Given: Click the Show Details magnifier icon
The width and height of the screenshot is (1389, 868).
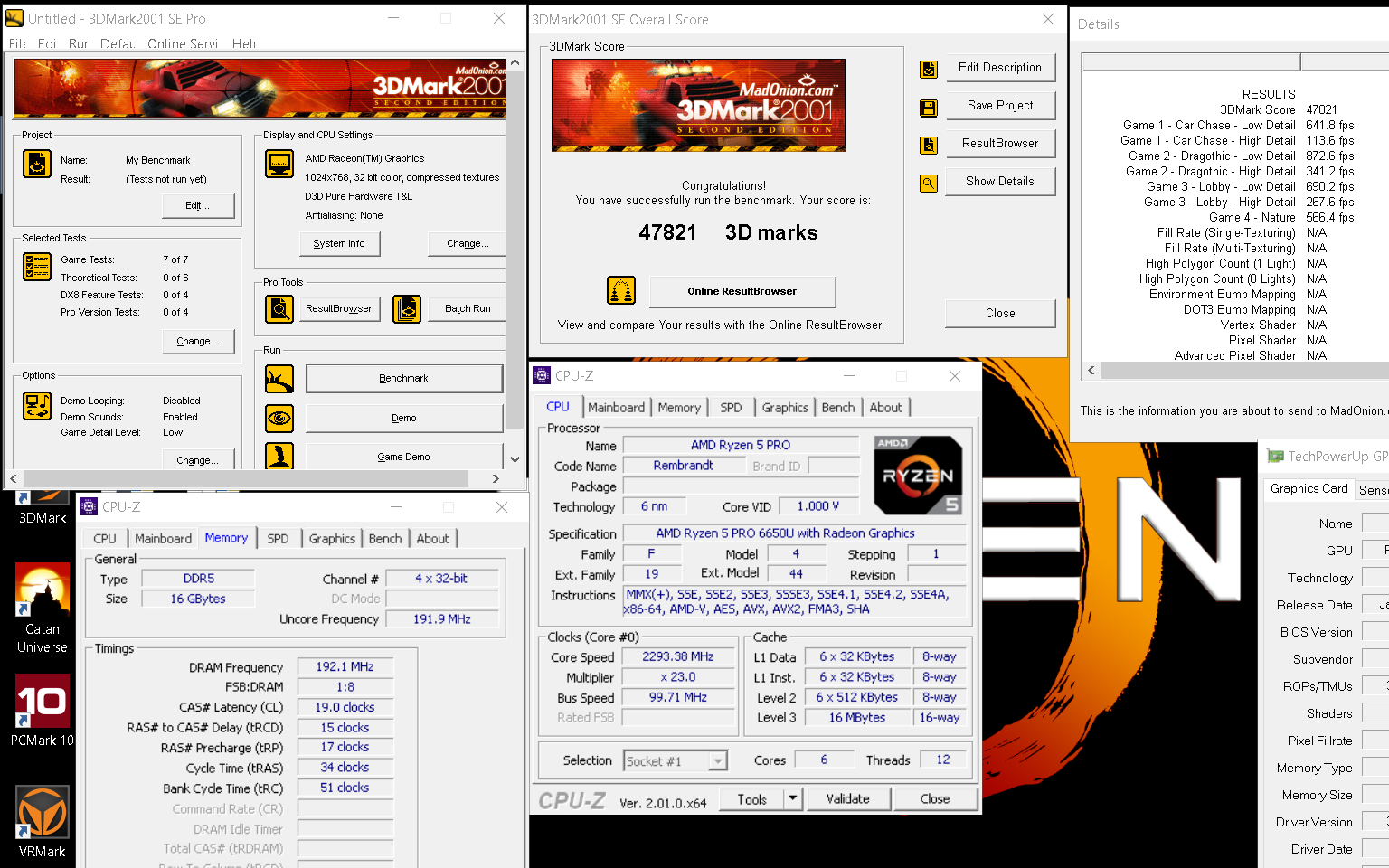Looking at the screenshot, I should (x=929, y=184).
